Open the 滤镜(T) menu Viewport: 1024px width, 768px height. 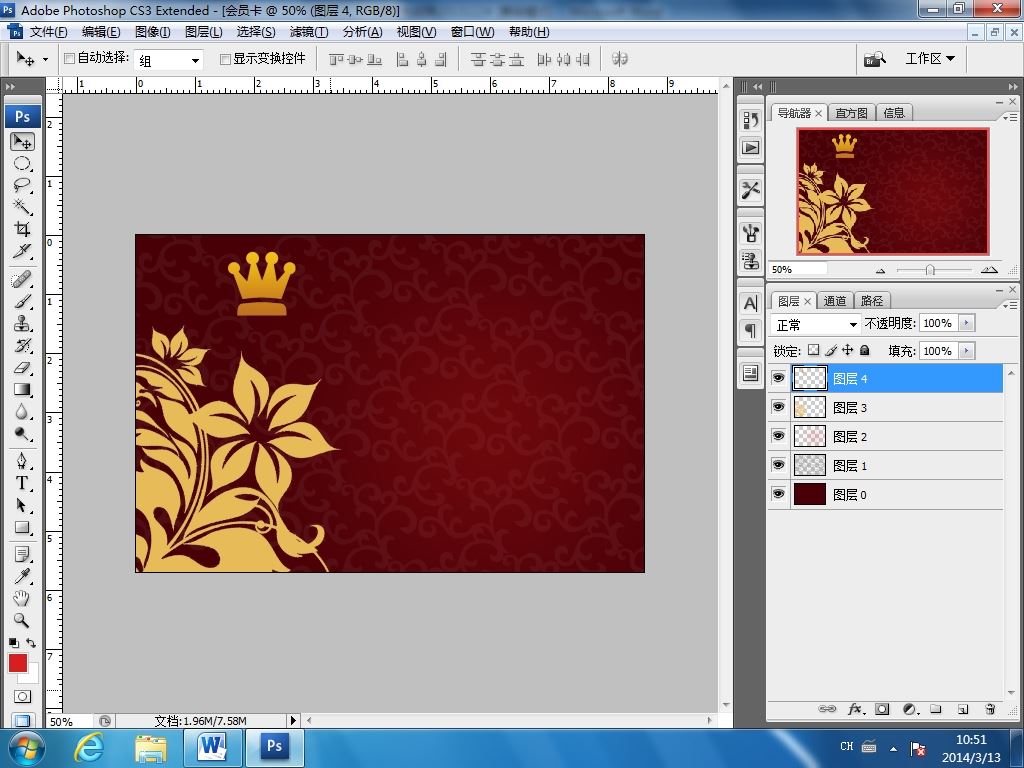(x=309, y=32)
